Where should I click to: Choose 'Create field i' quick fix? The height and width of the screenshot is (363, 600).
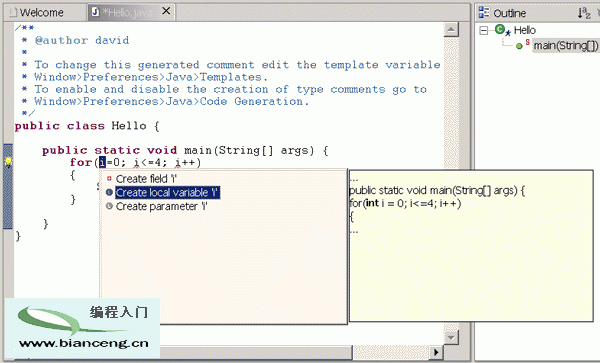(146, 179)
